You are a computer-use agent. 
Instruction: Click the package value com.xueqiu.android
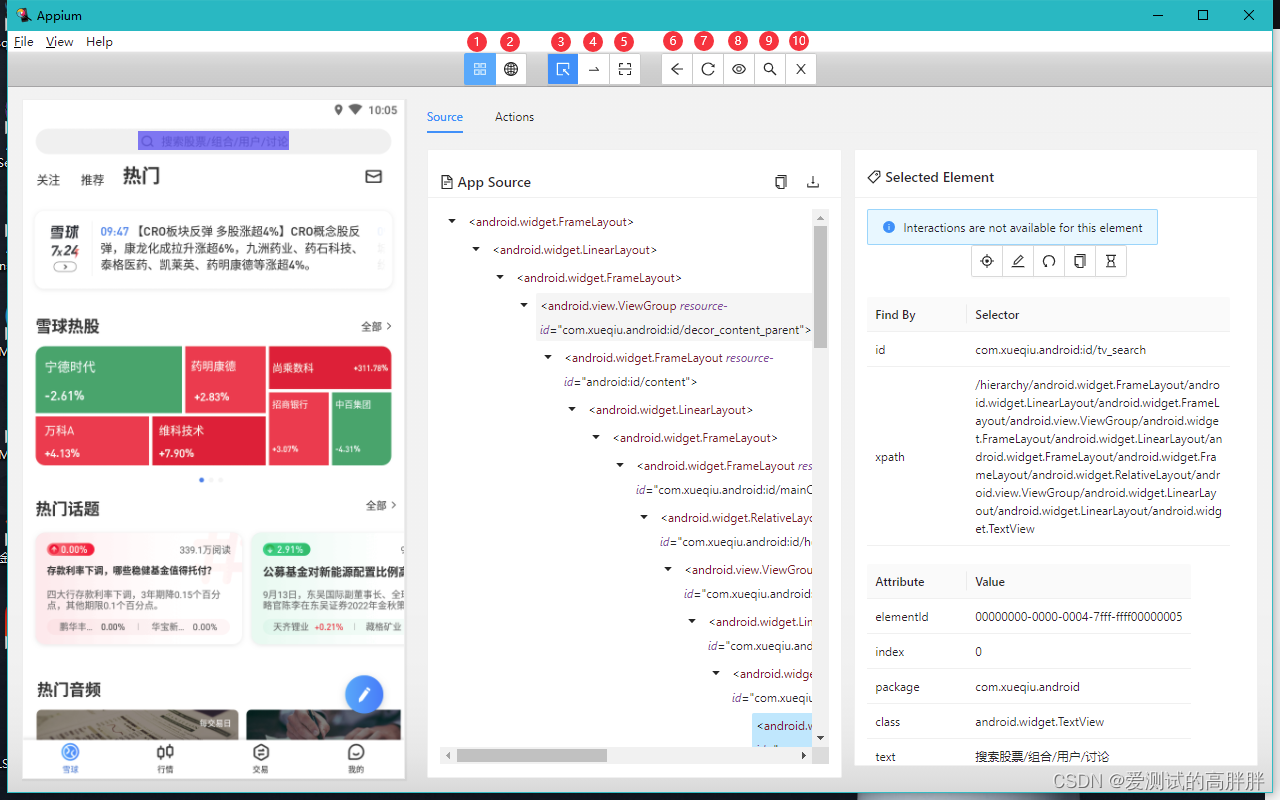pos(1027,687)
